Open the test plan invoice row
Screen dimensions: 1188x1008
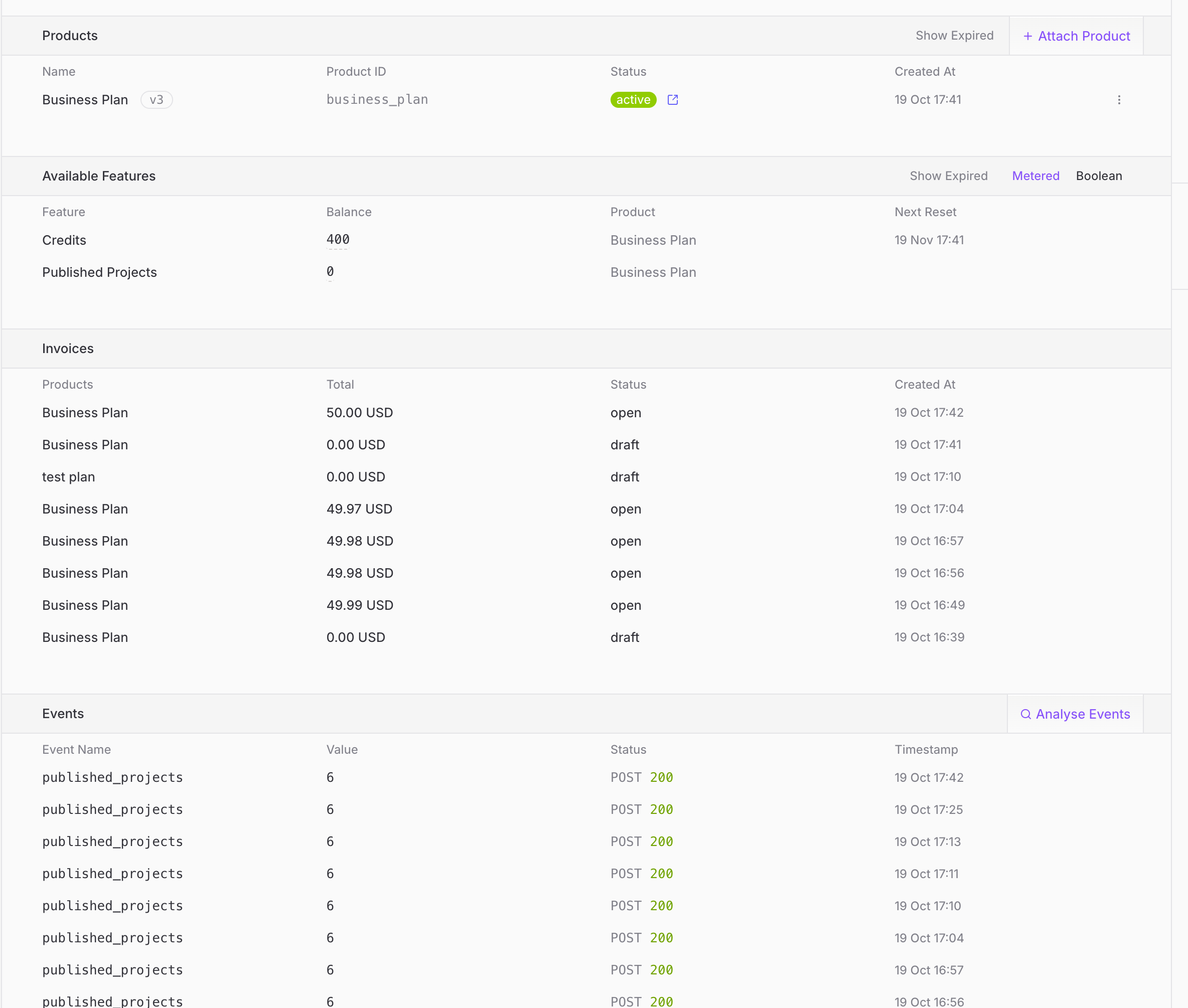[x=69, y=476]
